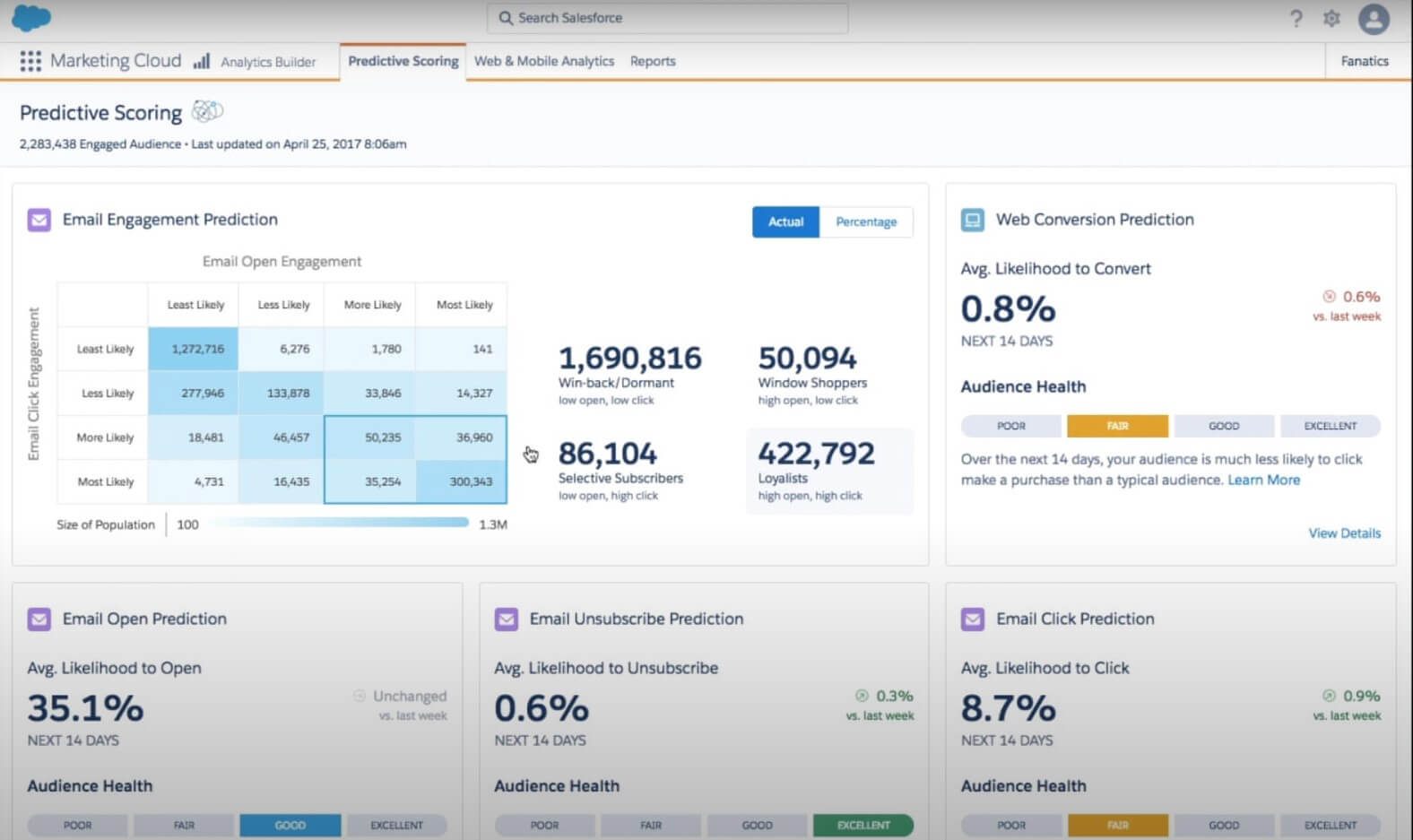Follow the Learn More link
The width and height of the screenshot is (1413, 840).
(x=1263, y=480)
